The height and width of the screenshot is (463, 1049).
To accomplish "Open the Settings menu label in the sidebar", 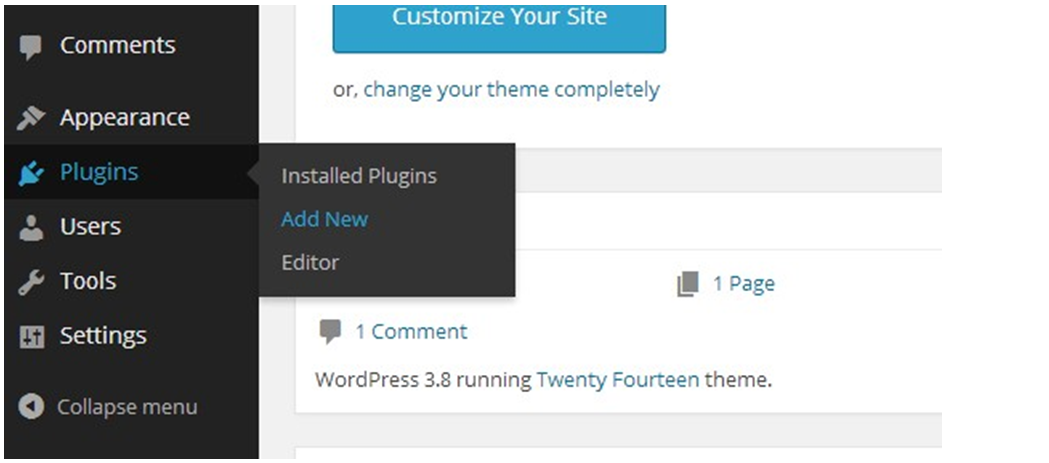I will 103,336.
